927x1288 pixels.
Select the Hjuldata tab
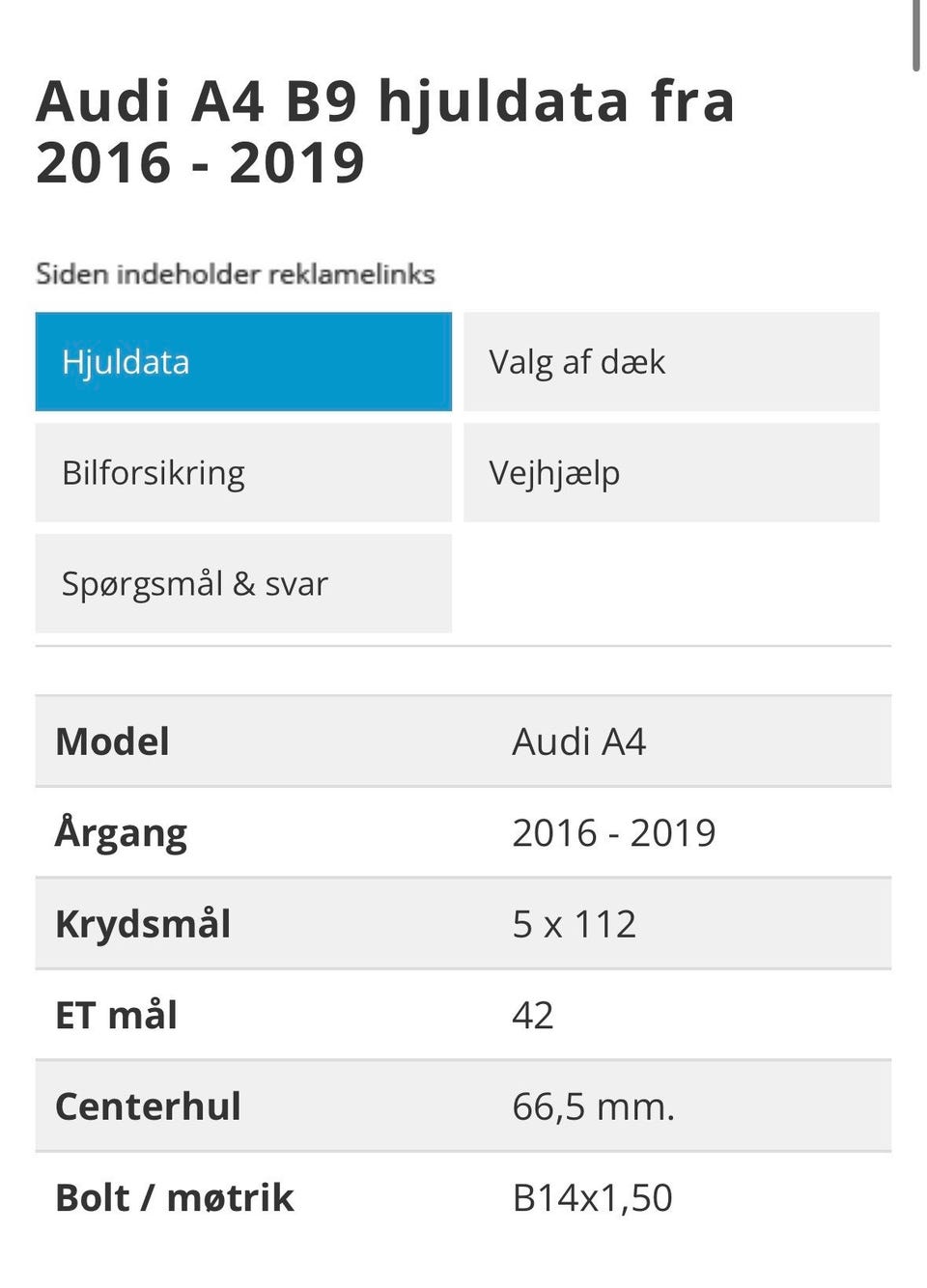[242, 362]
